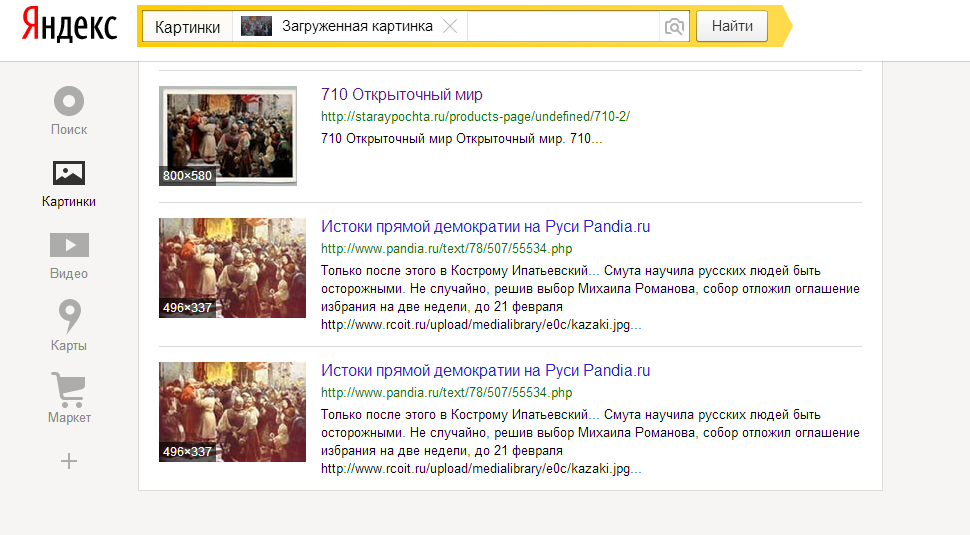Select the Картинки tab in search bar
This screenshot has height=535, width=970.
[x=187, y=27]
